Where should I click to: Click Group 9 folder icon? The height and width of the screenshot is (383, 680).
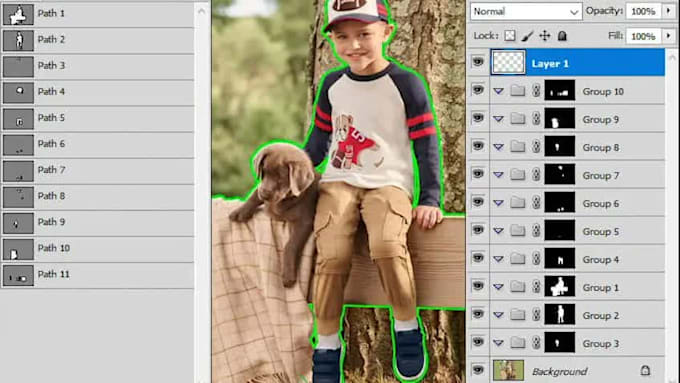517,118
